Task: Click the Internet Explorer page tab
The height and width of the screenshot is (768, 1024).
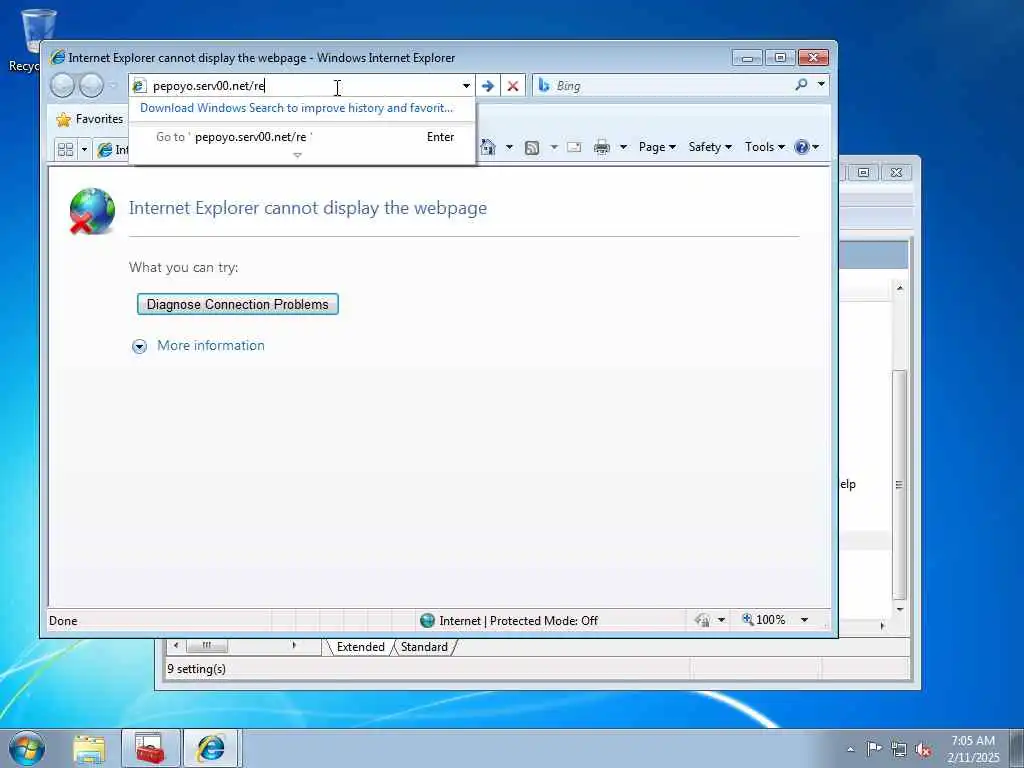Action: click(112, 150)
